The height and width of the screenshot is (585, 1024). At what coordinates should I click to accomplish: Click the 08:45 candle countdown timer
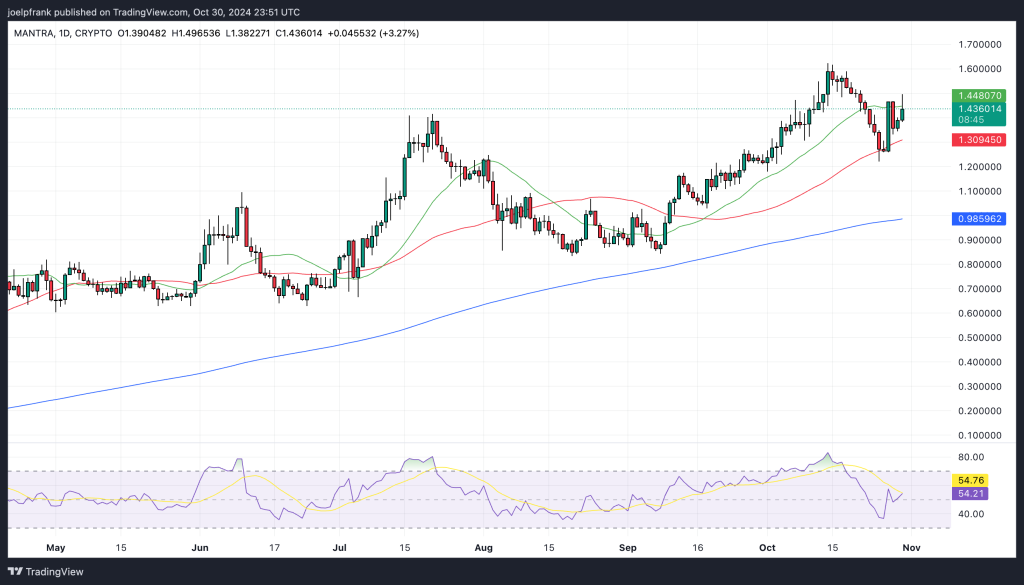coord(971,119)
